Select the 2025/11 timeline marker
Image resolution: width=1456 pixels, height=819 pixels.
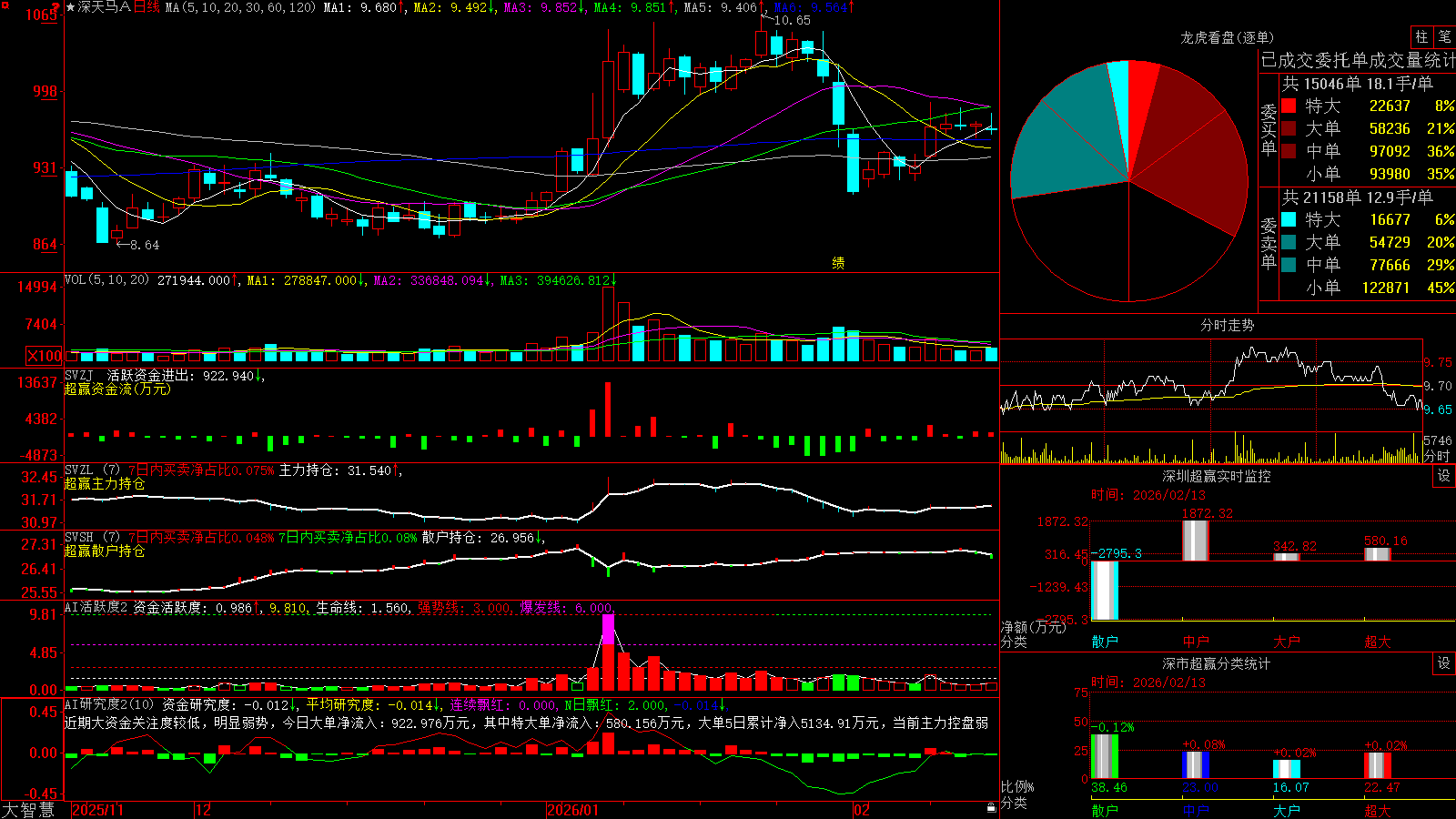(x=97, y=810)
